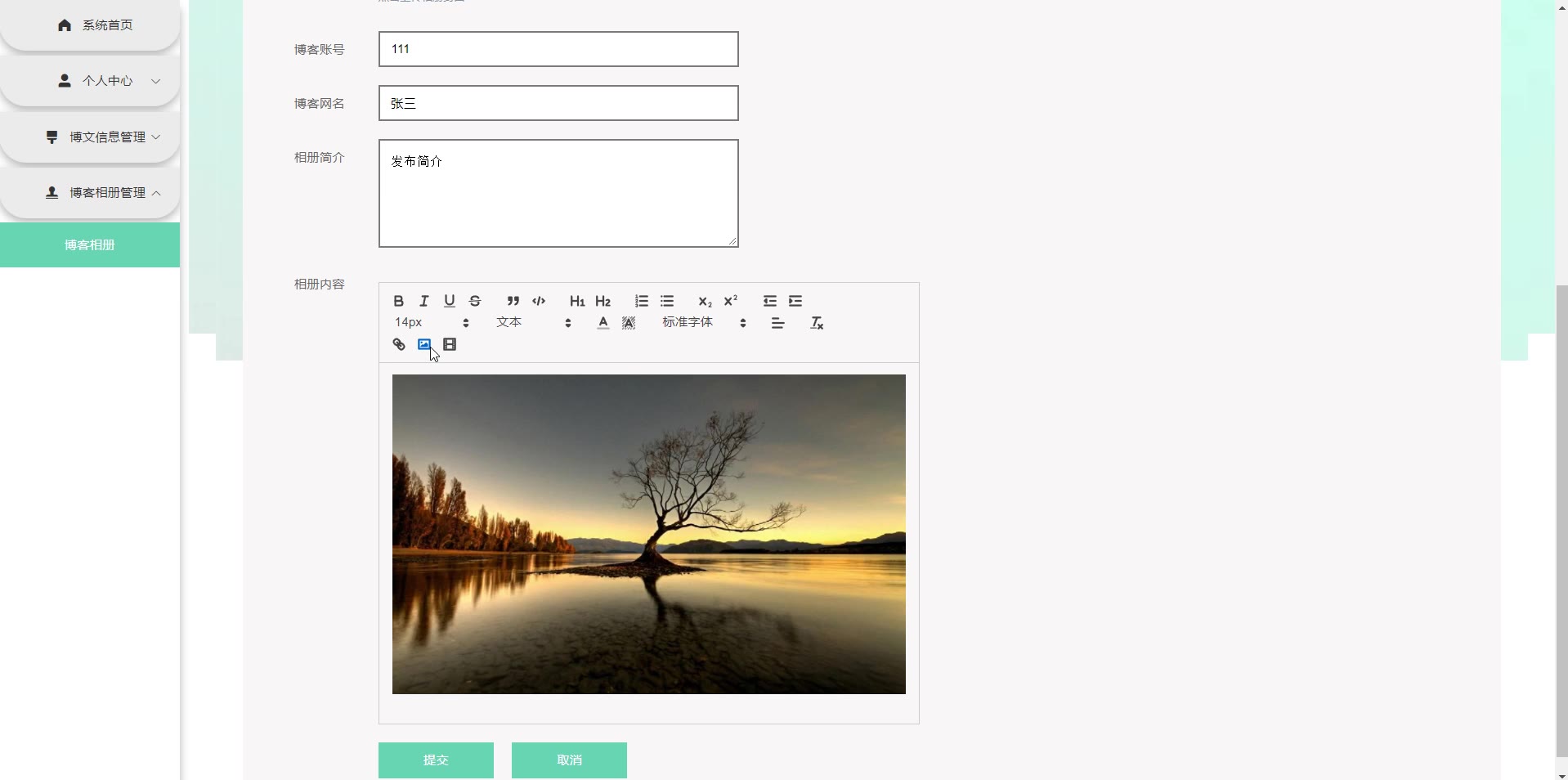Viewport: 1568px width, 780px height.
Task: Create an ordered numbered list
Action: click(x=642, y=301)
